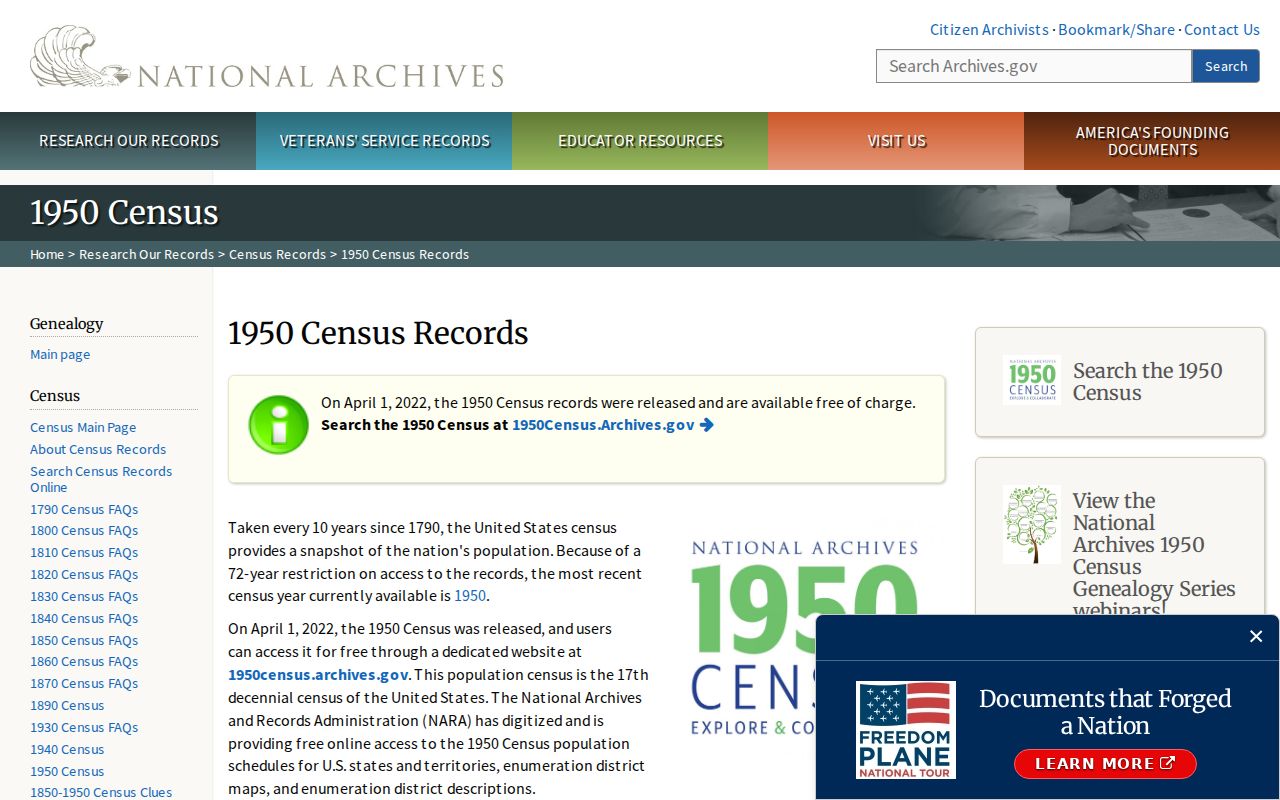
Task: Click Census Records breadcrumb link
Action: pos(277,254)
